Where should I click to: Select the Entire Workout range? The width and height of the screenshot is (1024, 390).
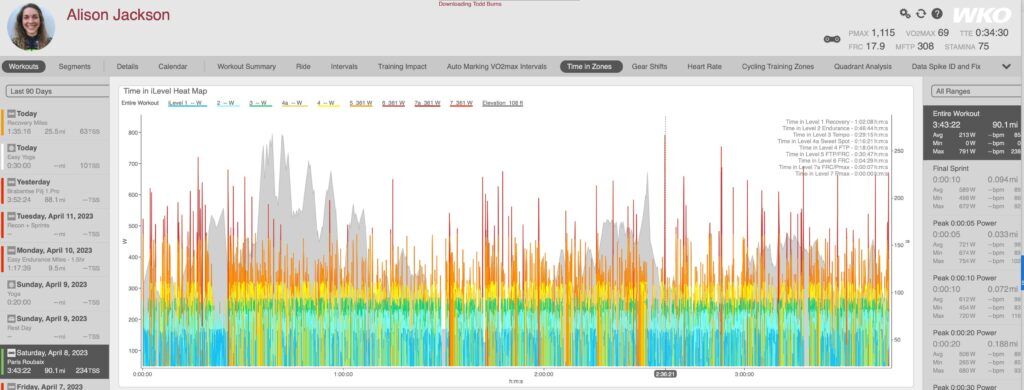pyautogui.click(x=973, y=133)
